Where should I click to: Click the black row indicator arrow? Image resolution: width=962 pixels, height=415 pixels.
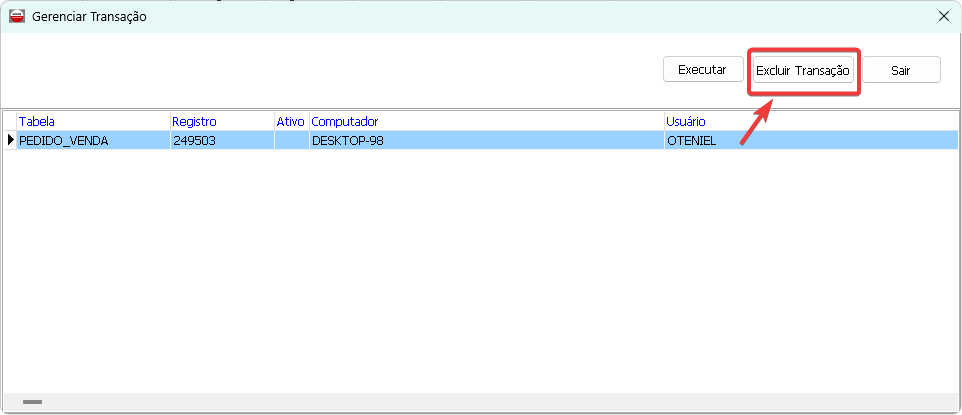[10, 140]
